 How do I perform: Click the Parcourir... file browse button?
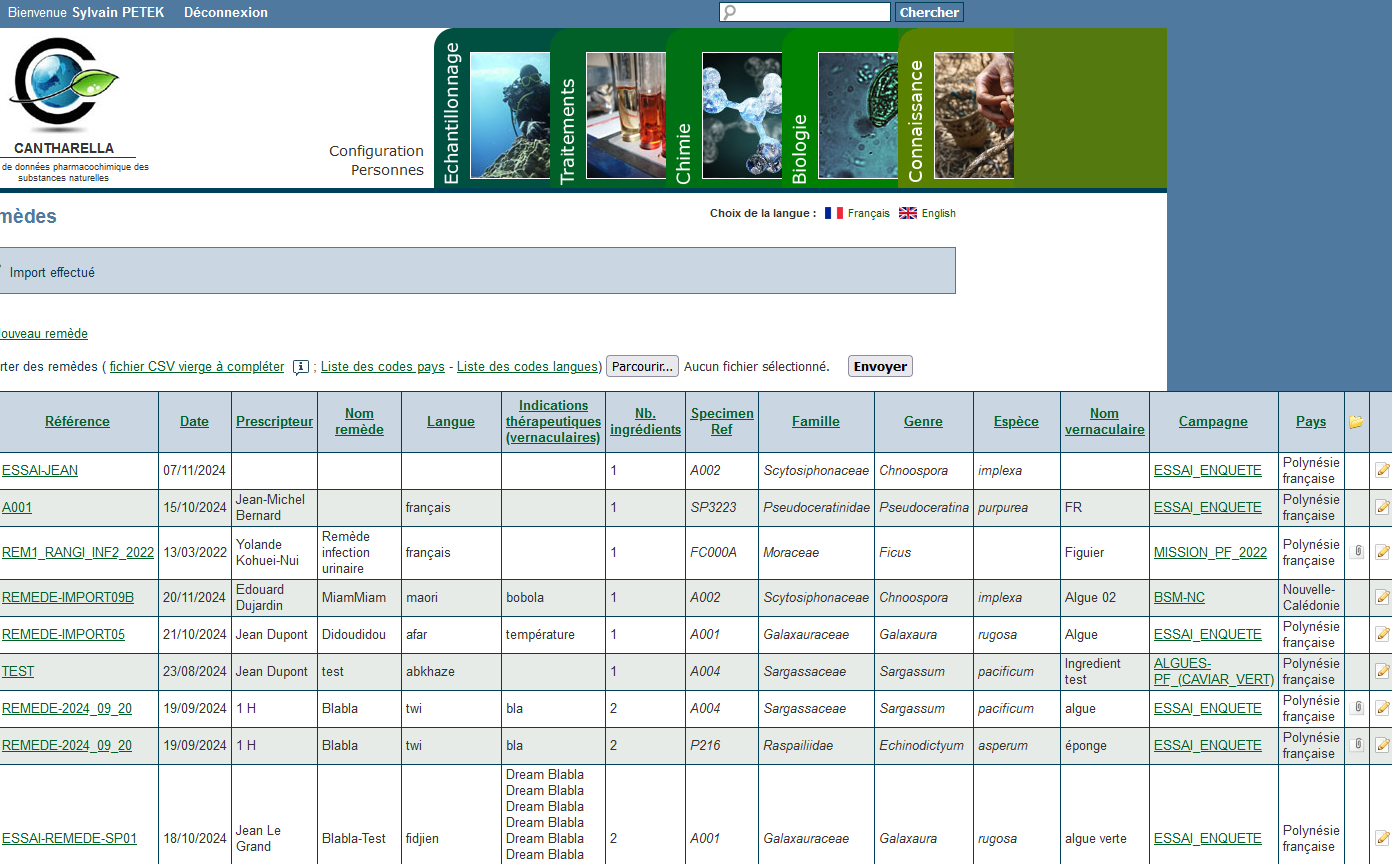pyautogui.click(x=642, y=367)
